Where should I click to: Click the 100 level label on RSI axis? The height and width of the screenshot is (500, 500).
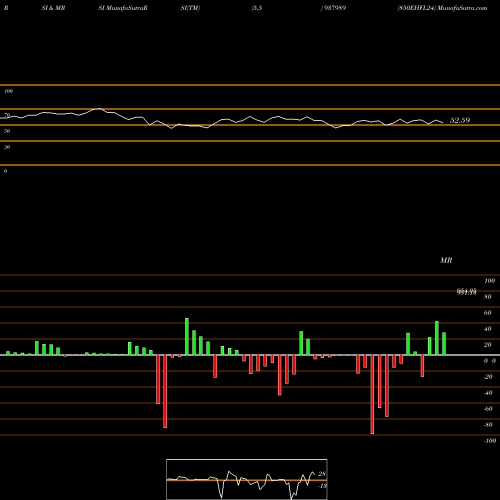point(8,91)
